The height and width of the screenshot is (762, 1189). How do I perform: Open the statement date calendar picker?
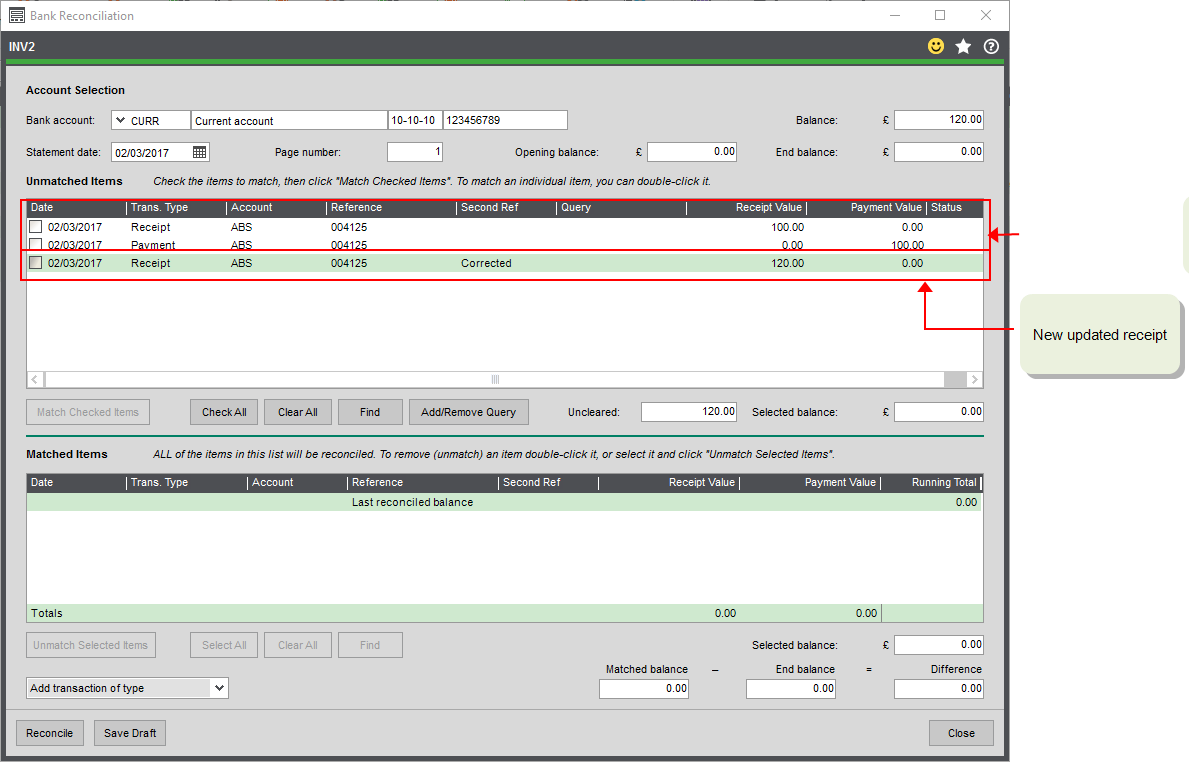pyautogui.click(x=200, y=152)
